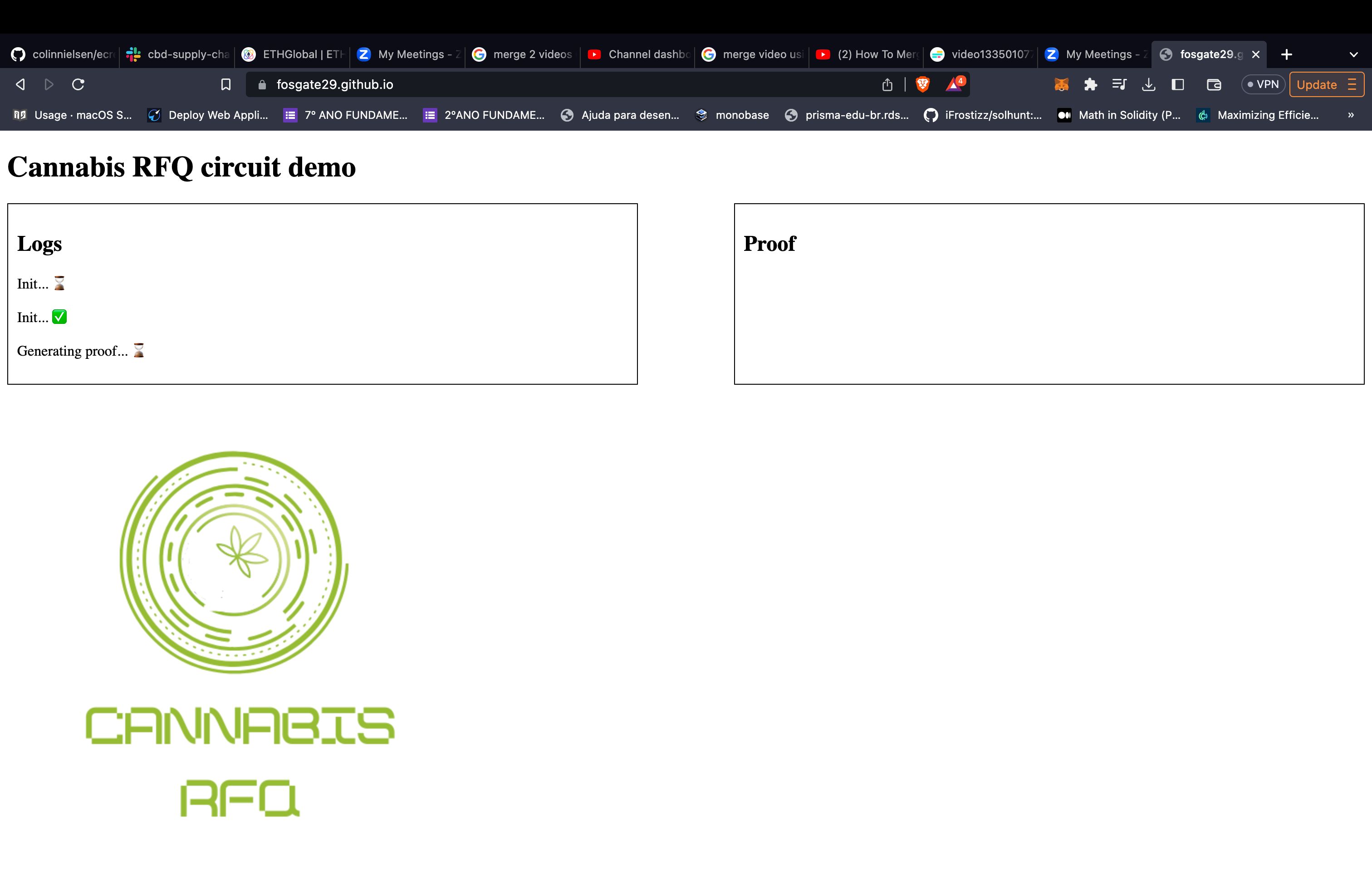Click the extensions puzzle piece icon

(x=1090, y=84)
